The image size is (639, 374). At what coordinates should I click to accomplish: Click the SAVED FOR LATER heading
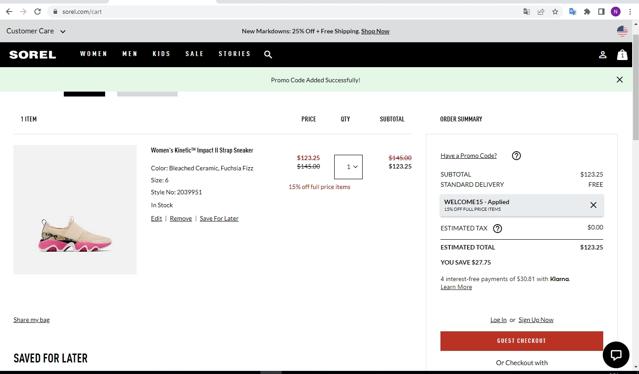(51, 358)
